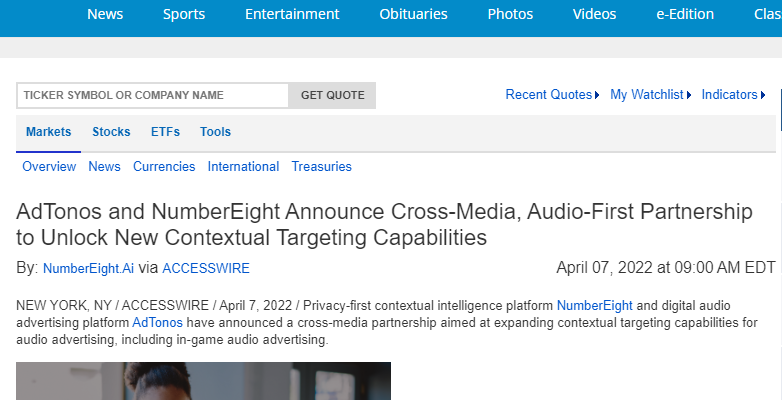Click the article's lead image thumbnail

203,381
